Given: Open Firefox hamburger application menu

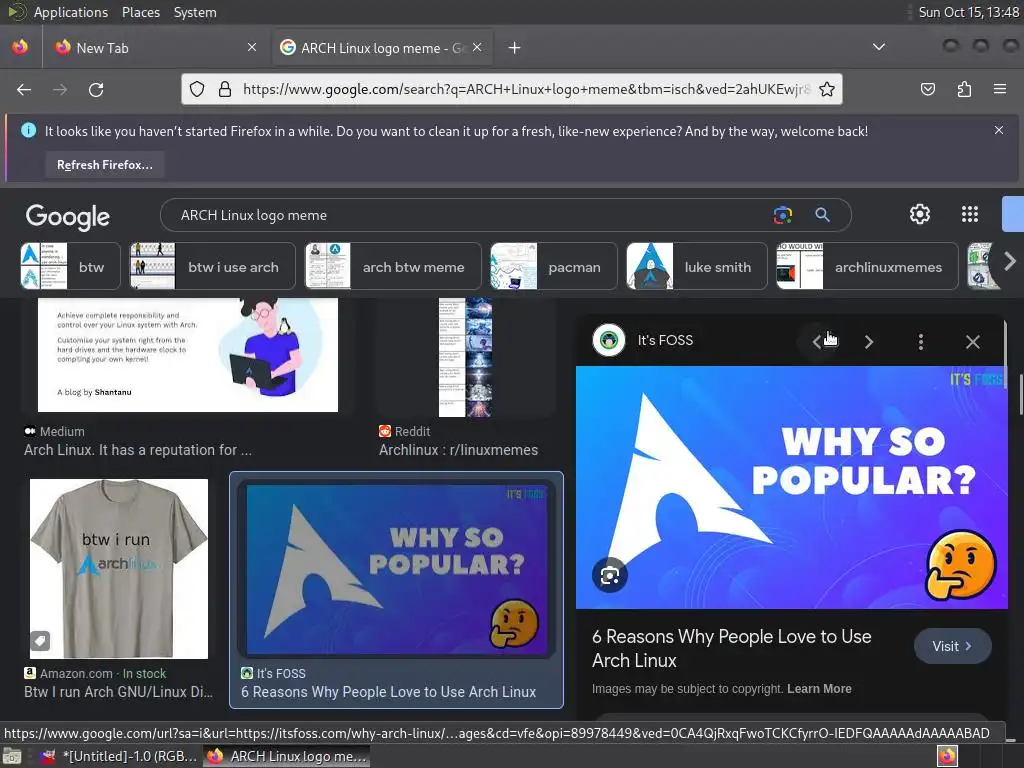Looking at the screenshot, I should [x=1000, y=89].
